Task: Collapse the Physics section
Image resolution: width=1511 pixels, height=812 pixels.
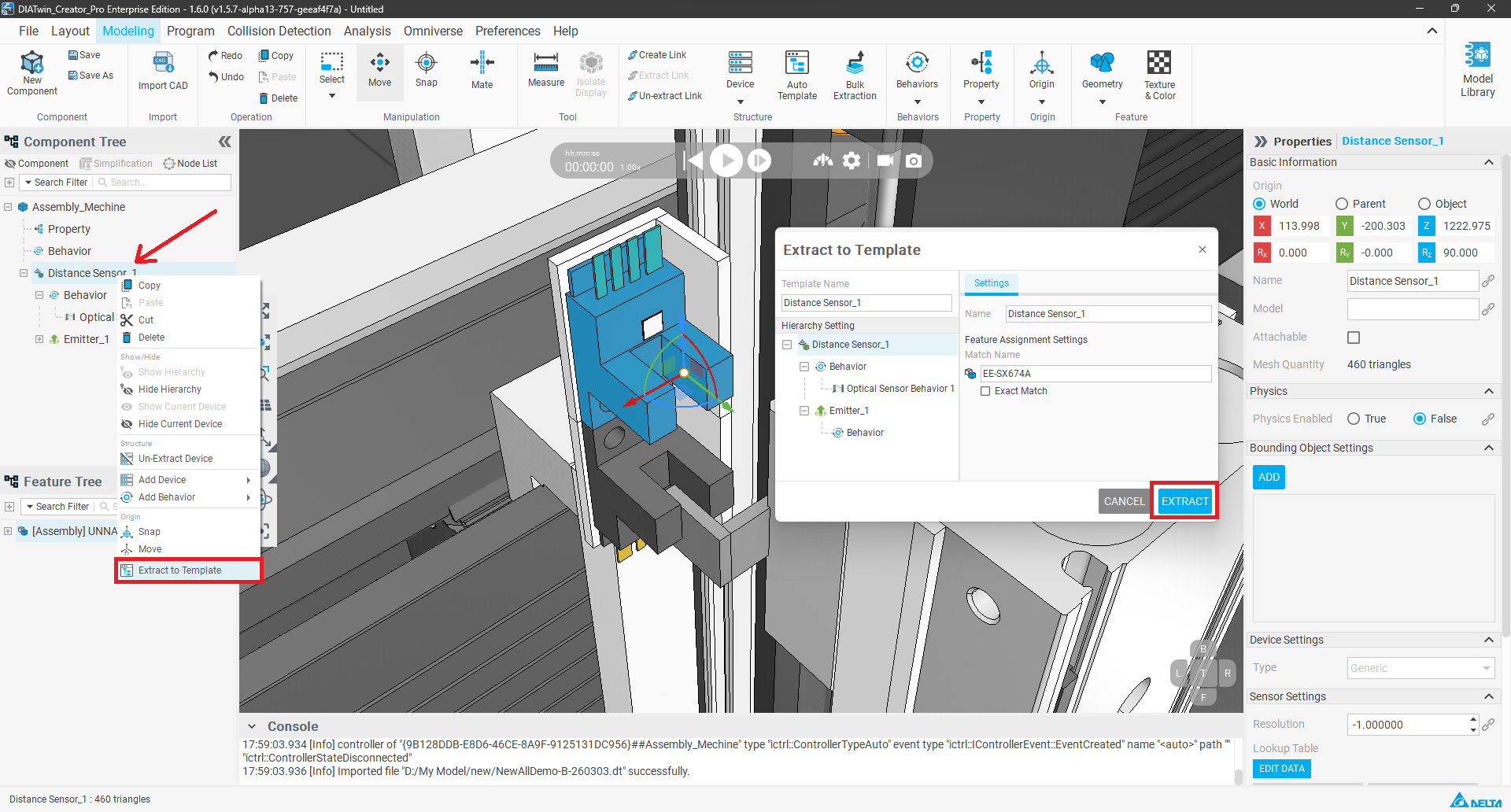Action: click(x=1488, y=391)
